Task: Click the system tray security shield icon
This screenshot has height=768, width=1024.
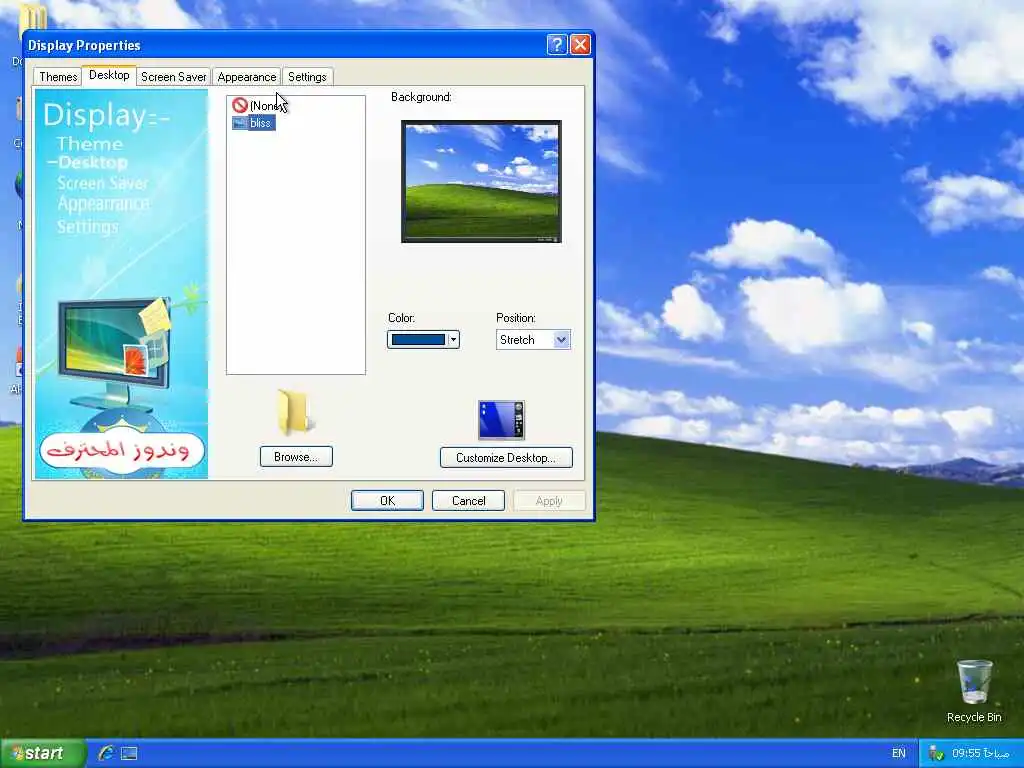Action: 935,753
